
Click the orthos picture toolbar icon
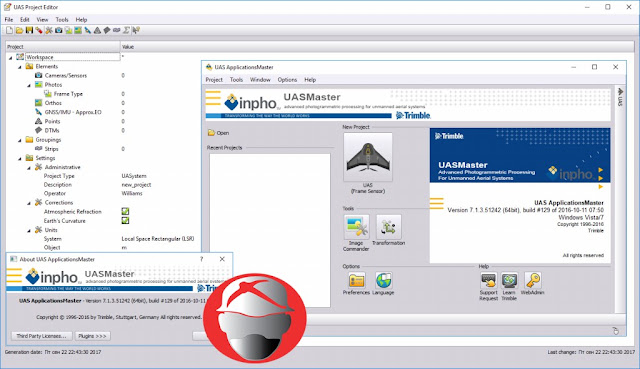(x=78, y=30)
